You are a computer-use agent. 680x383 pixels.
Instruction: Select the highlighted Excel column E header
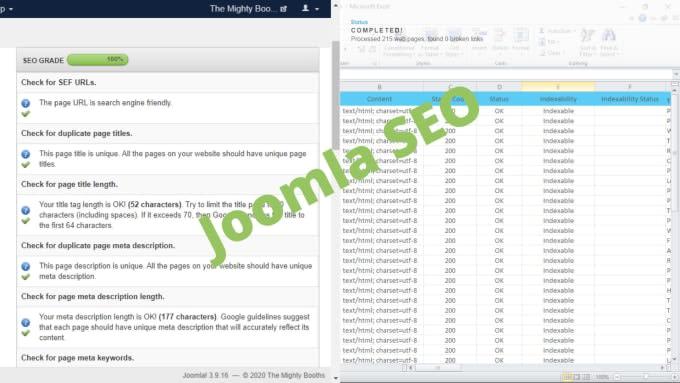click(558, 87)
